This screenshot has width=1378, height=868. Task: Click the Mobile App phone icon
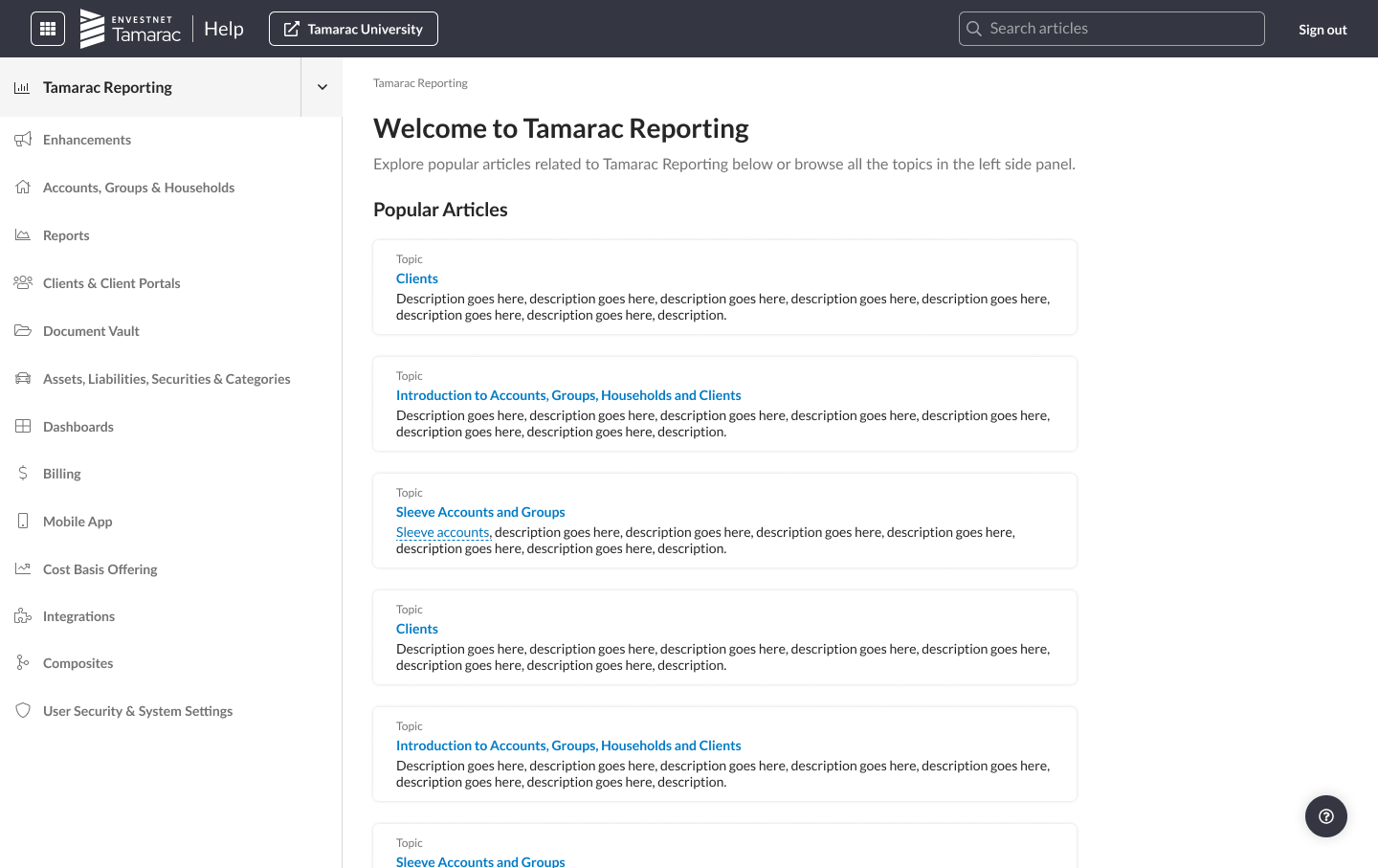(x=22, y=521)
